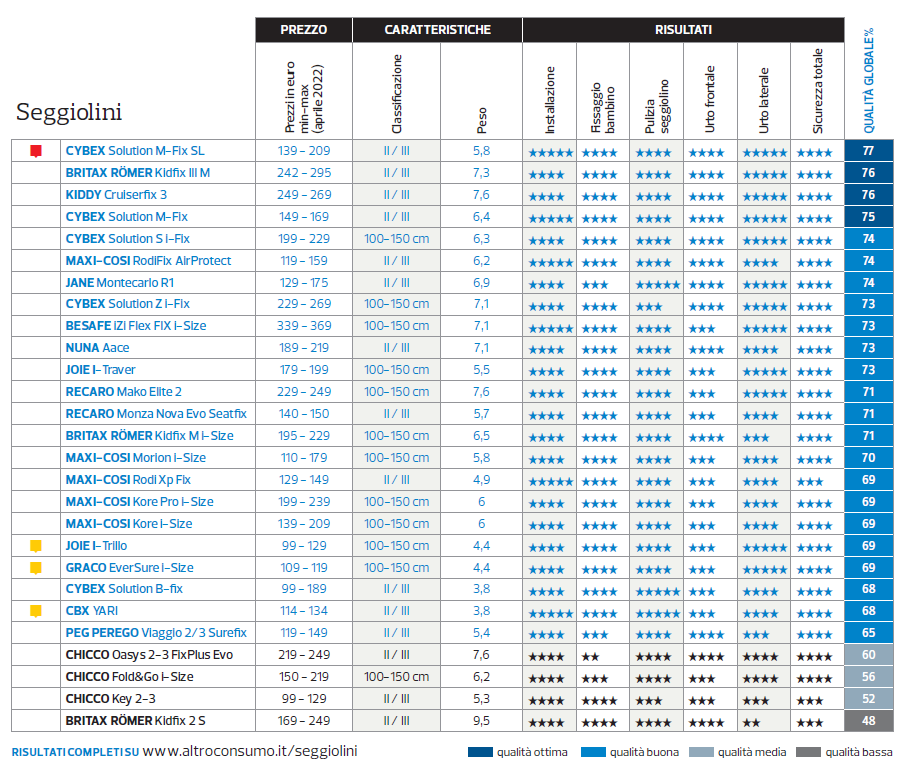Image resolution: width=909 pixels, height=772 pixels.
Task: Click the global quality score 56
Action: [x=868, y=678]
